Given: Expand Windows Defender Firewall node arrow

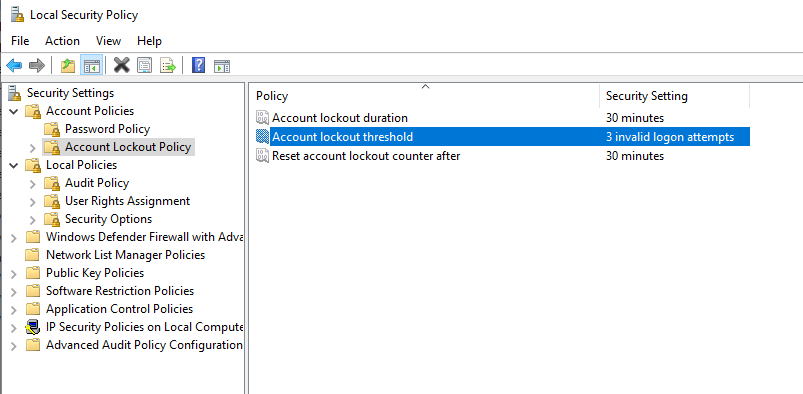Looking at the screenshot, I should tap(14, 237).
